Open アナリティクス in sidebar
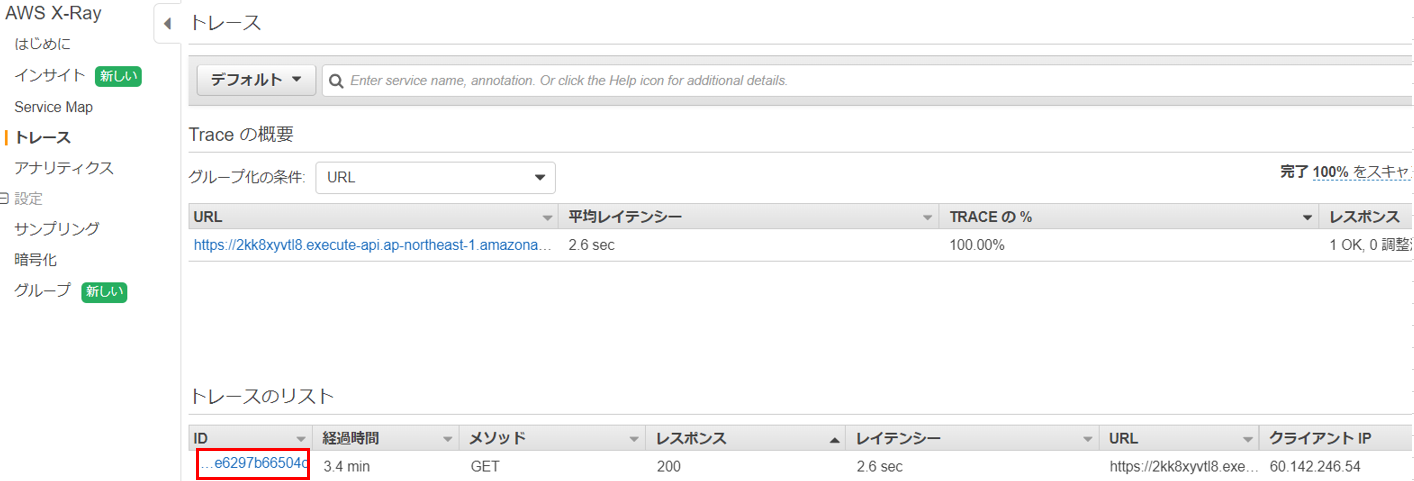The width and height of the screenshot is (1414, 481). tap(64, 168)
